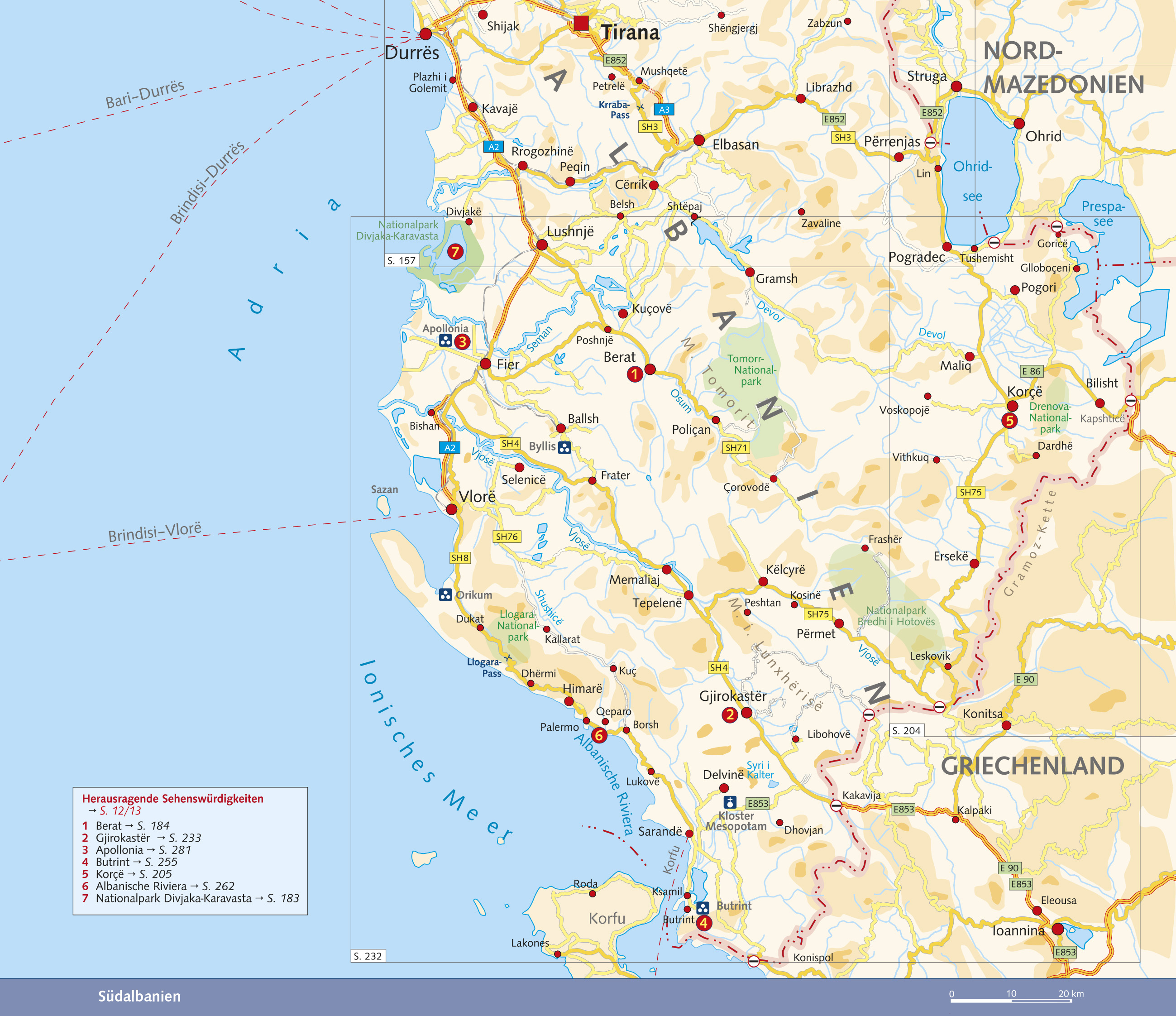Click the red number 6 Albanian Riviera marker

(x=599, y=736)
